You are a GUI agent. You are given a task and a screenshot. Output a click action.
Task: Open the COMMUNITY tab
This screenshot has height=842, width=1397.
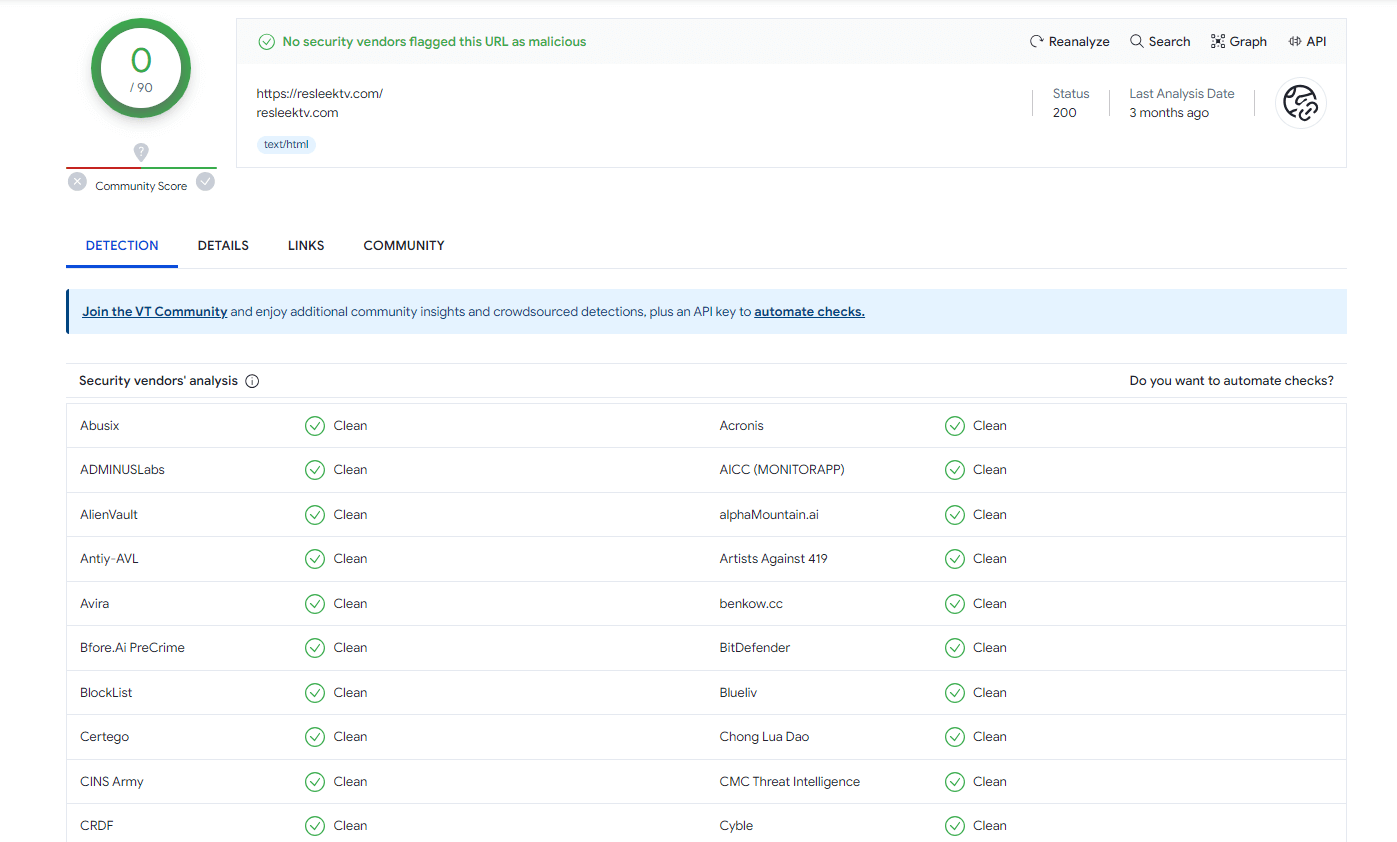[404, 245]
